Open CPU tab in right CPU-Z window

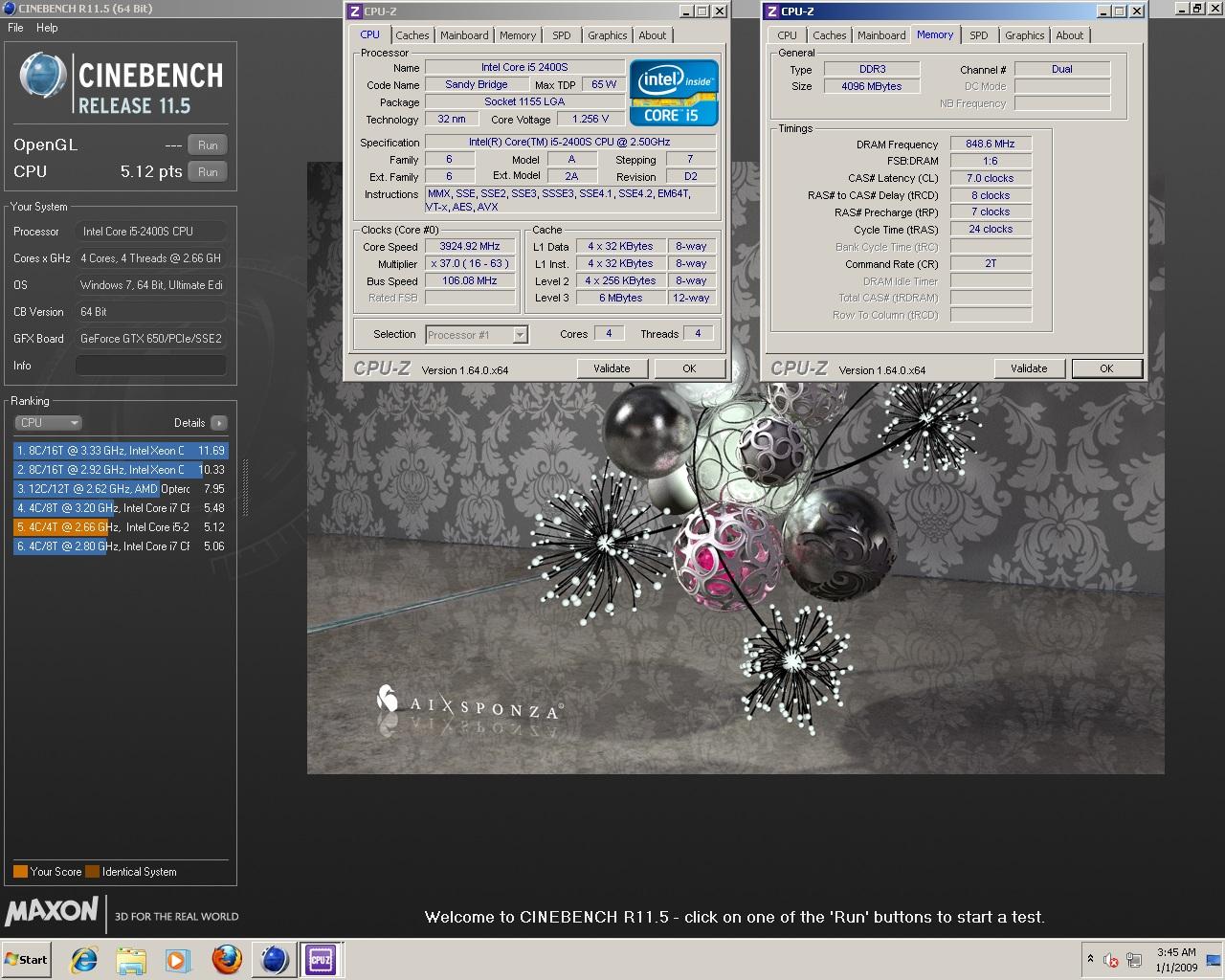click(x=788, y=35)
